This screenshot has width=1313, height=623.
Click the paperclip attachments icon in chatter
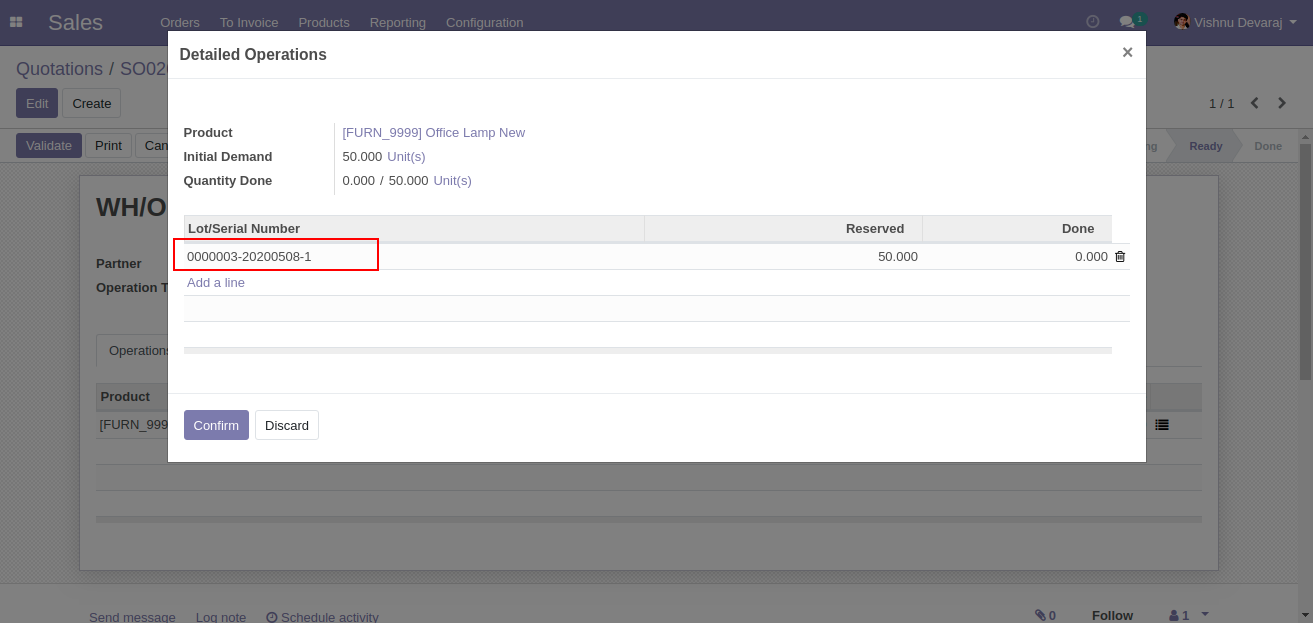tap(1040, 615)
